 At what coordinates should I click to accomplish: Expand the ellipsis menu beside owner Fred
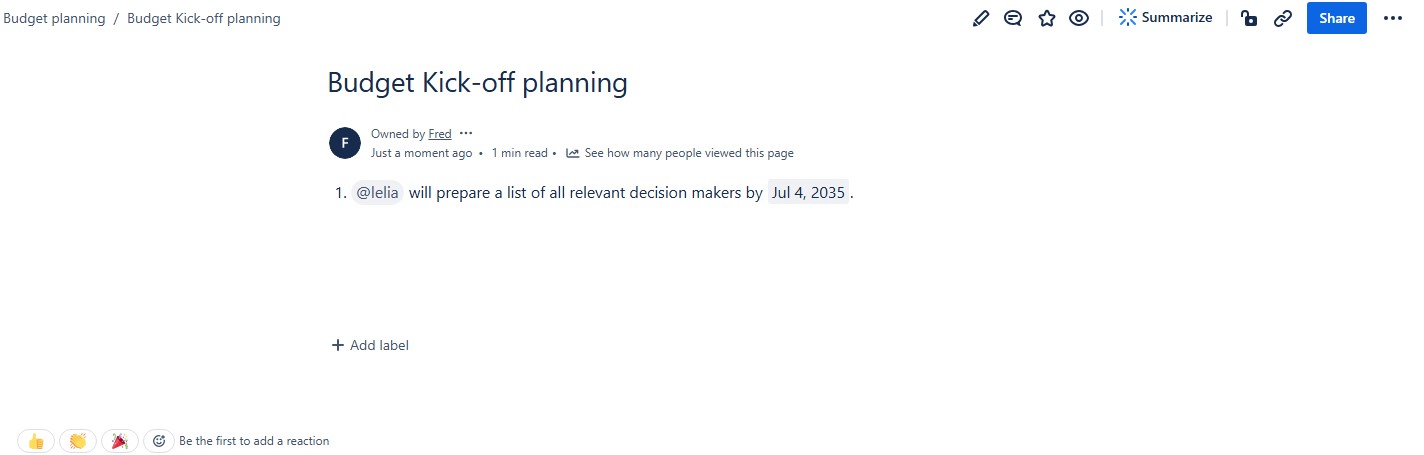click(466, 133)
